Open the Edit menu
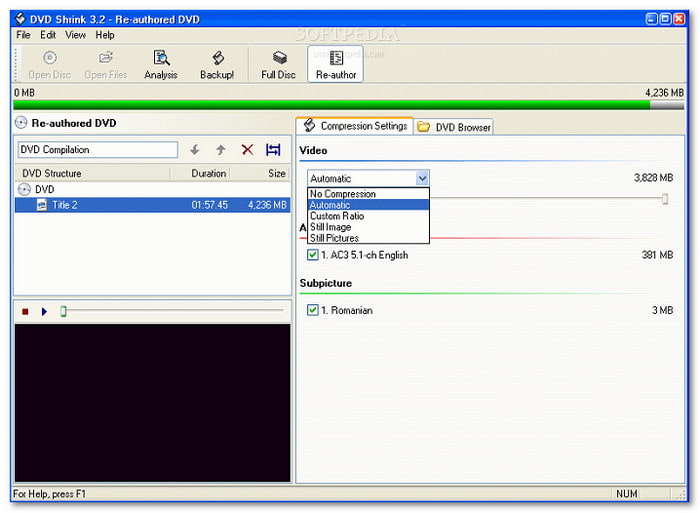Viewport: 700px width, 513px height. [x=48, y=35]
